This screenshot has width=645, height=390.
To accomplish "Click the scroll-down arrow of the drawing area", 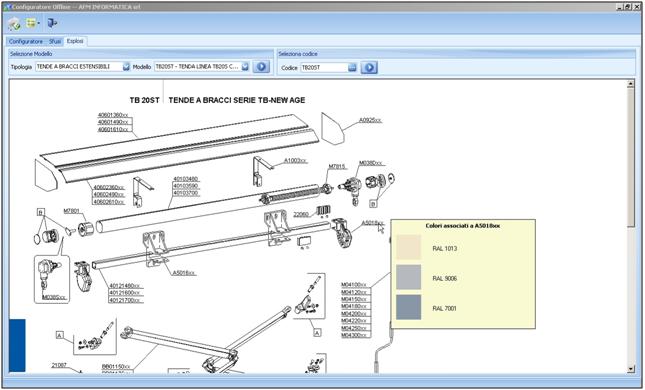I will (x=631, y=369).
